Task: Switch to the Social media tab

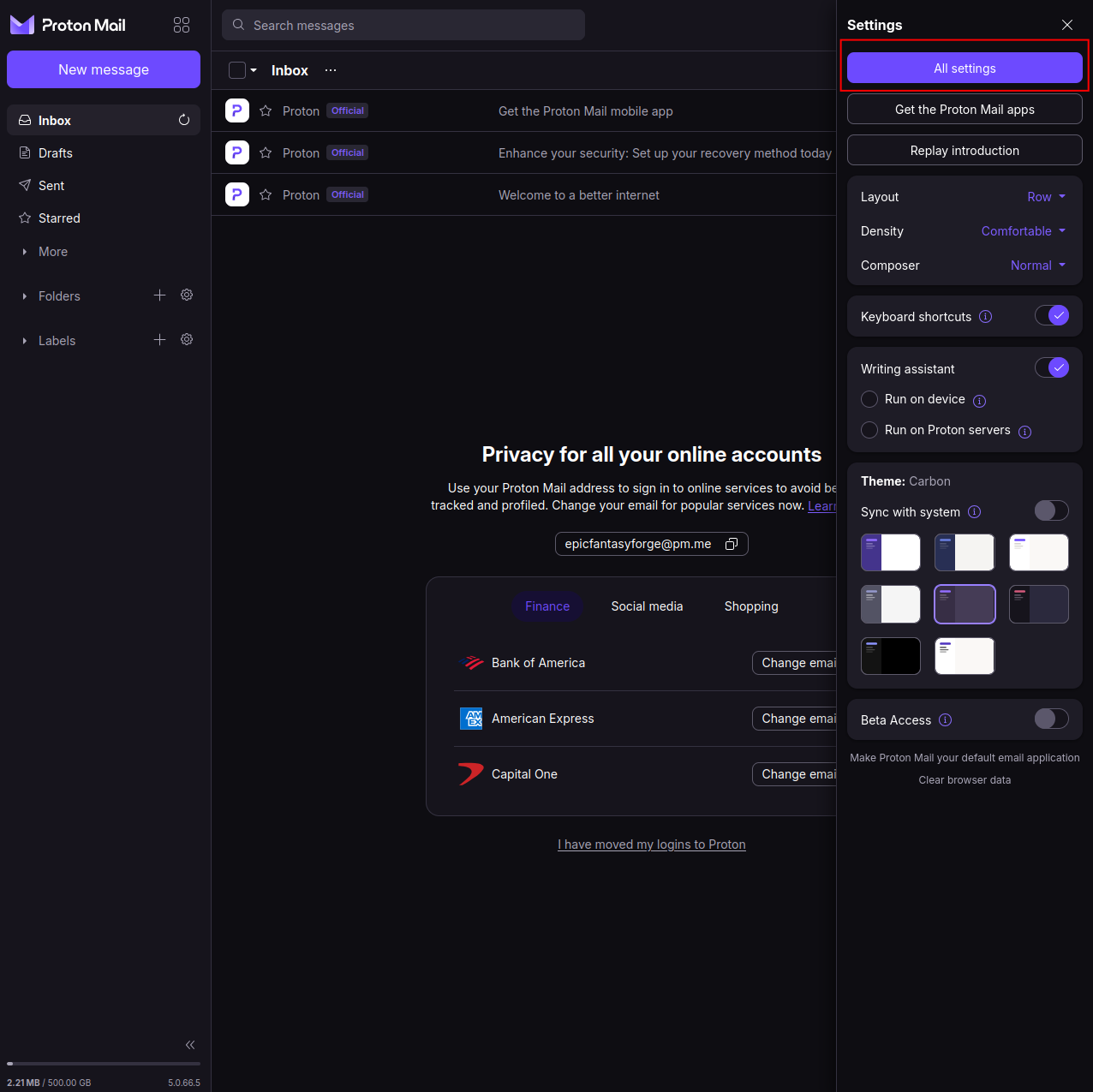Action: (x=647, y=606)
